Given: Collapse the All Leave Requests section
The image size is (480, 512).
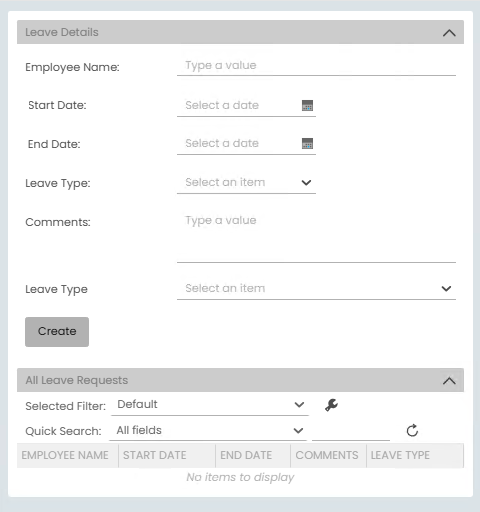Looking at the screenshot, I should point(449,380).
